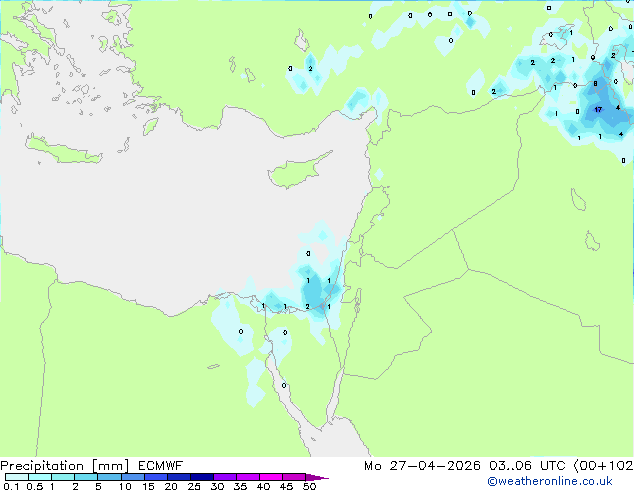Click the 'Mo 27-04-2026' date text
The height and width of the screenshot is (490, 634).
coord(422,466)
